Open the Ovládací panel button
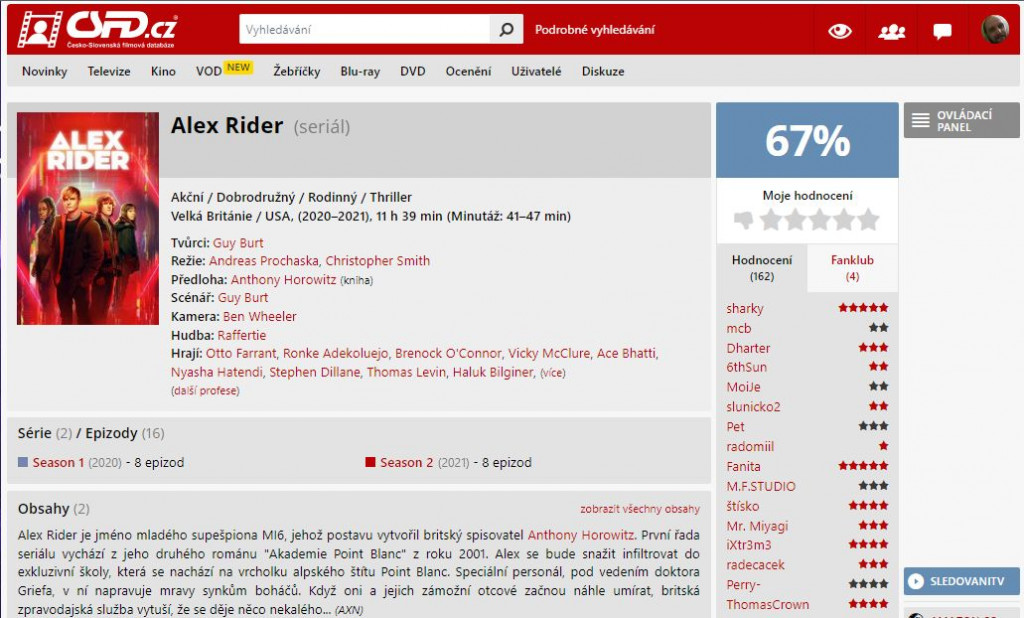 click(x=961, y=120)
